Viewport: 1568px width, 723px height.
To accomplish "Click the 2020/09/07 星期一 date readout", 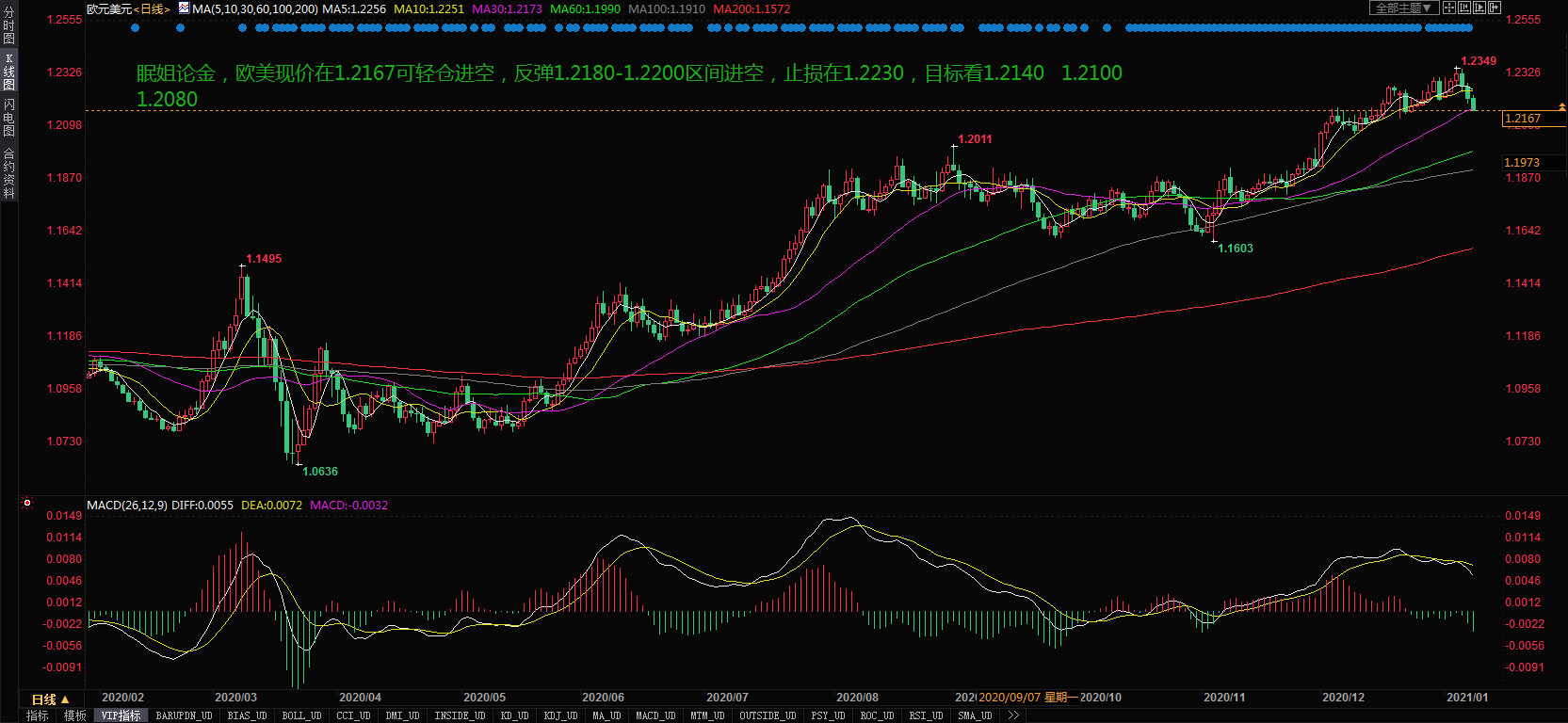I will (1026, 698).
